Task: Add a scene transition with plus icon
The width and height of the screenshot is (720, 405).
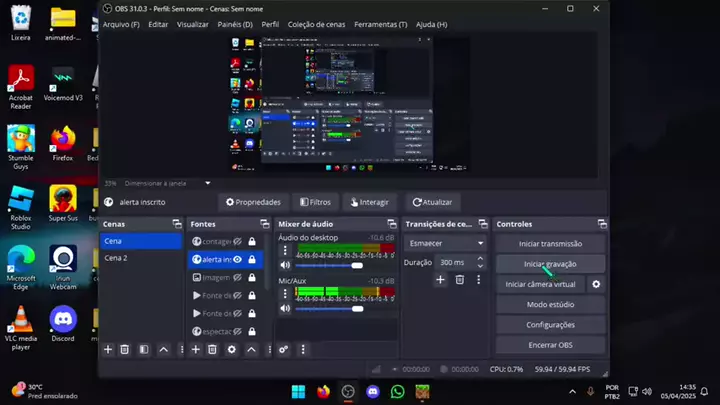Action: click(x=440, y=279)
